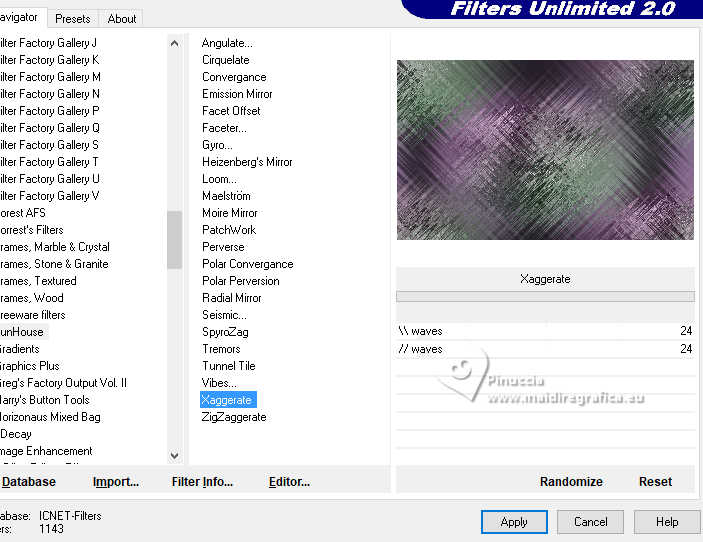Switch to the Presets tab

coord(73,19)
